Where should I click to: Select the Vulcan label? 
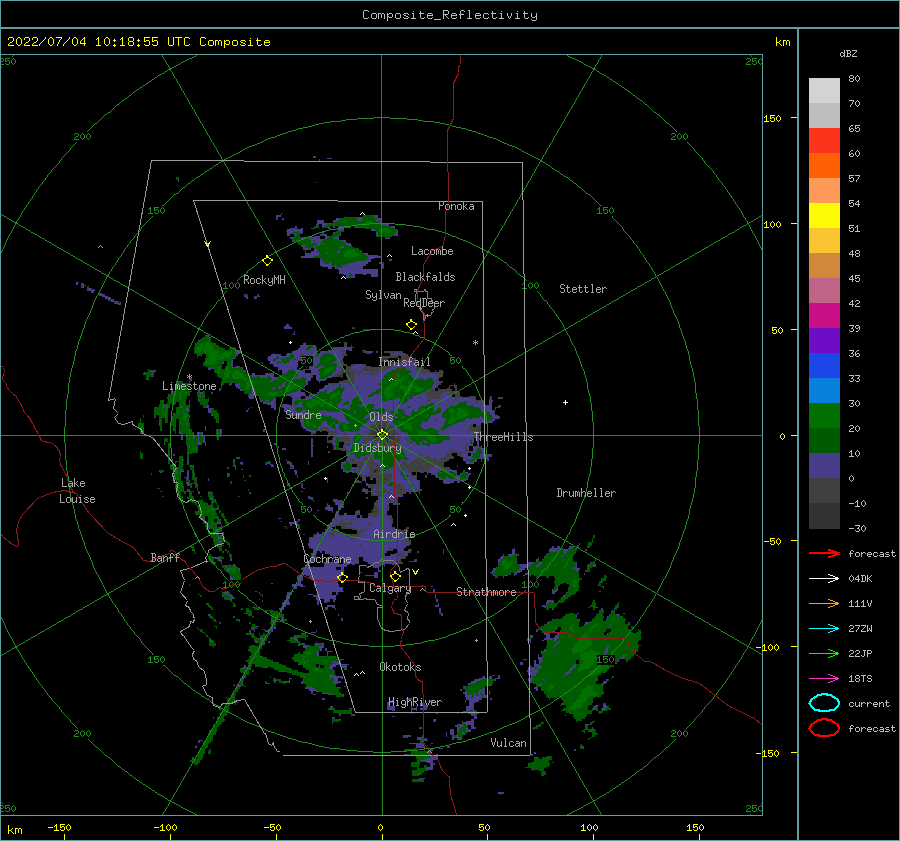click(508, 743)
